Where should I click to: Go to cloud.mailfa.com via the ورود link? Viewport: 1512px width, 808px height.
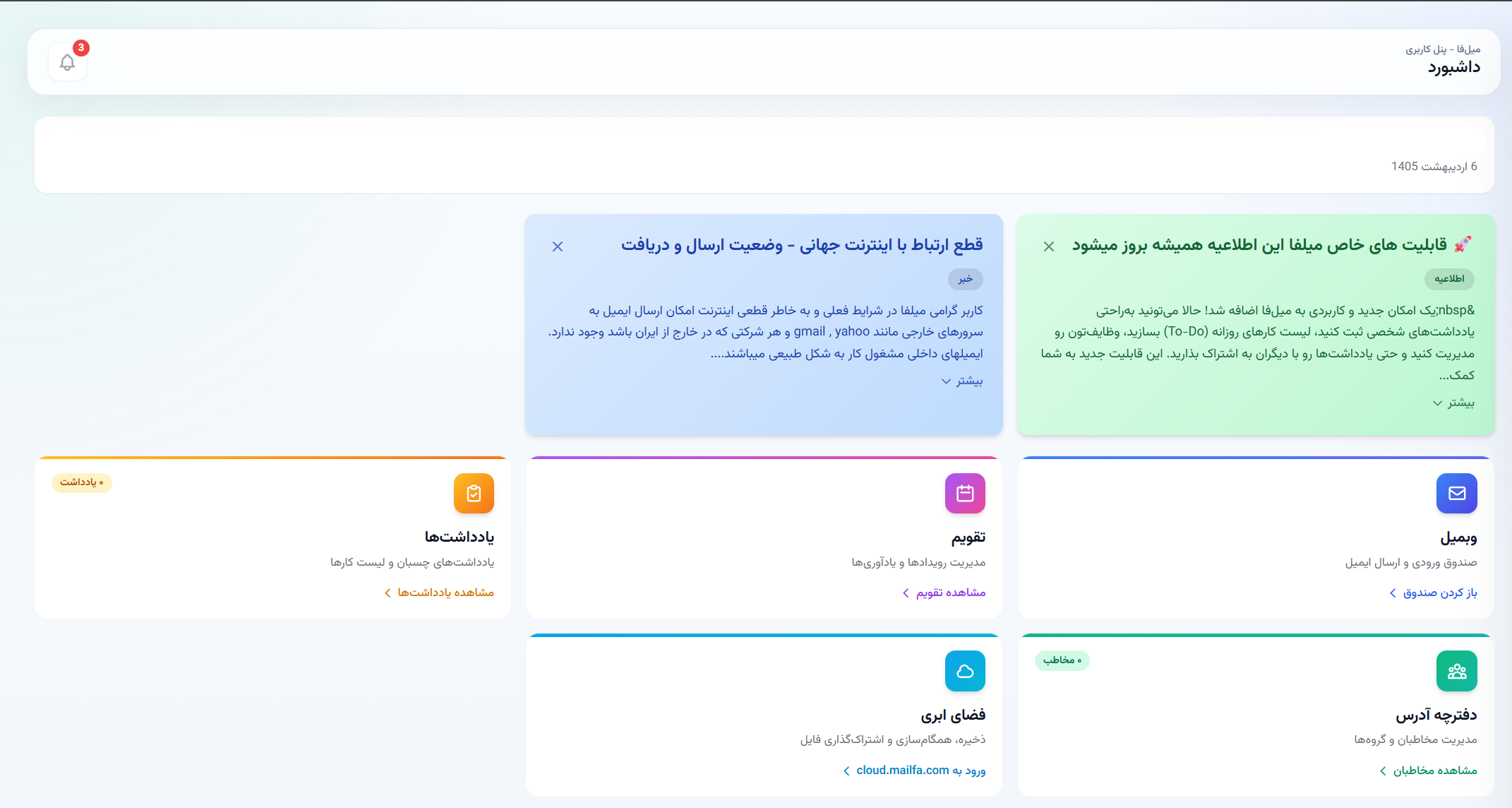click(x=914, y=771)
